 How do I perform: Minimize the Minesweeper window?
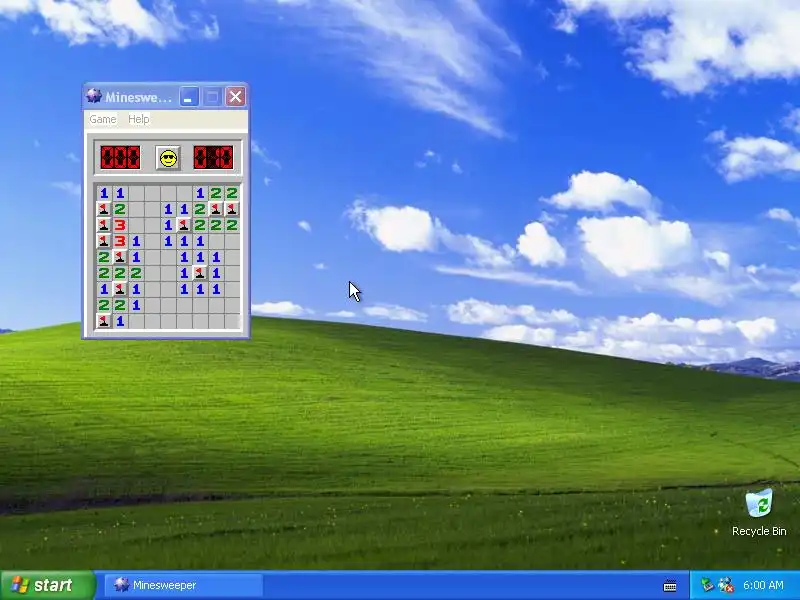click(189, 96)
